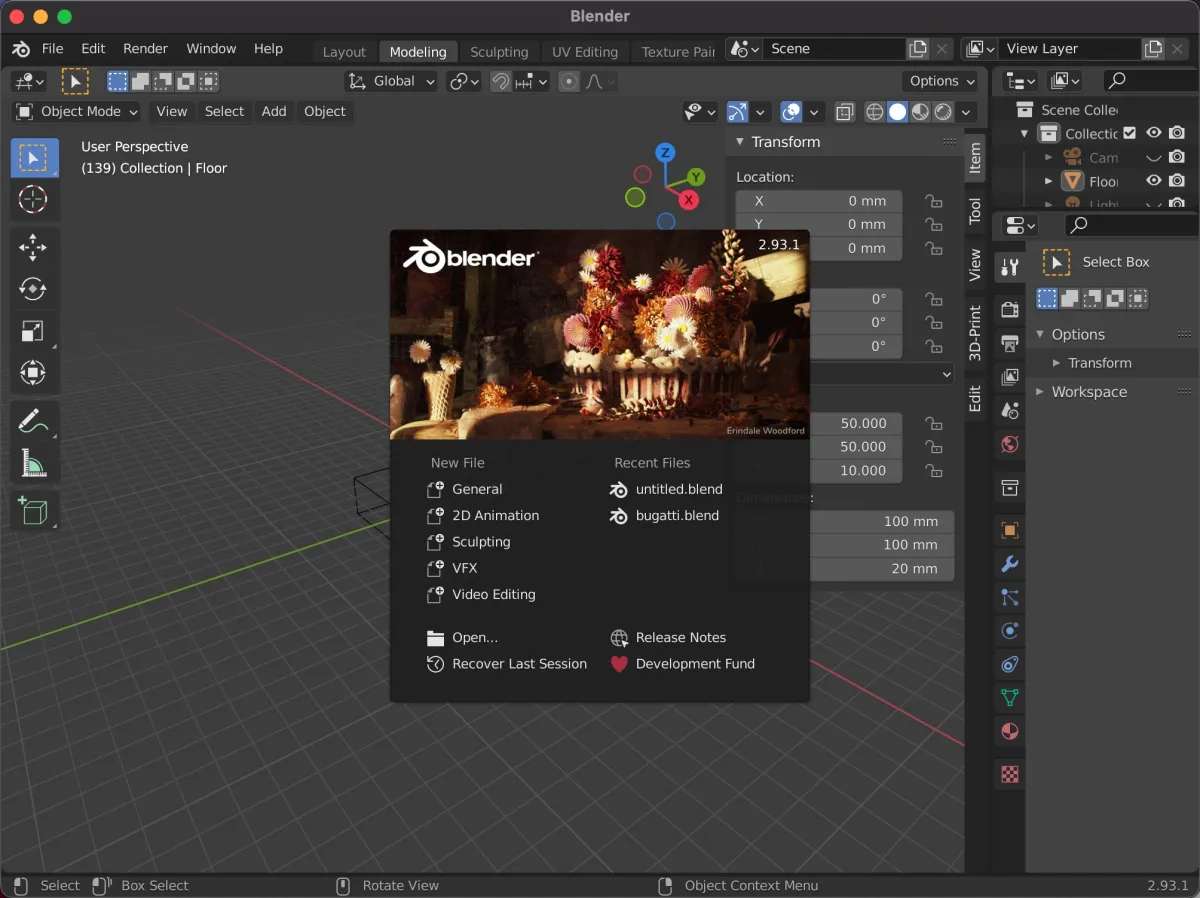Open the Render menu
1200x898 pixels.
point(145,49)
